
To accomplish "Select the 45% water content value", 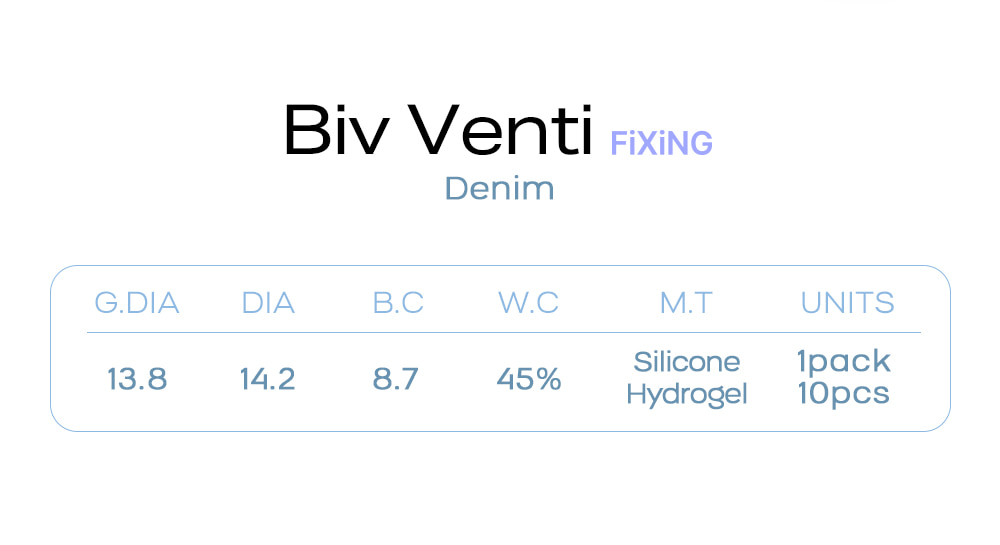I will pos(528,380).
